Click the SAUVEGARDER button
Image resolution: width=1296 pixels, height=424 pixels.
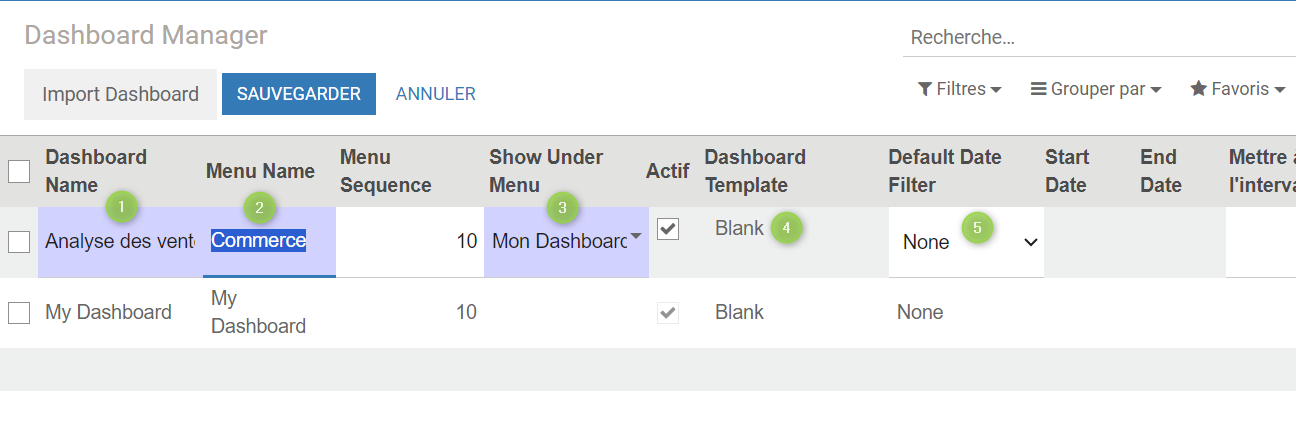[x=299, y=94]
